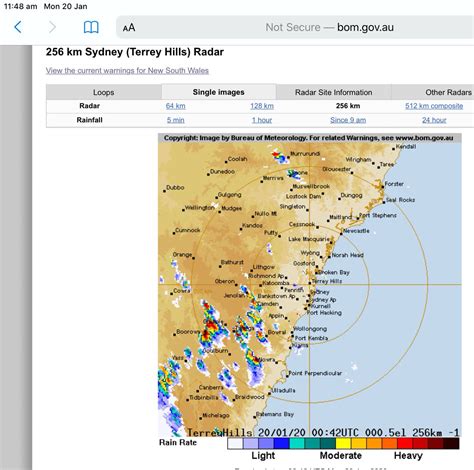The height and width of the screenshot is (470, 474).
Task: Click the 256 km Sydney radar heading
Action: tap(135, 52)
